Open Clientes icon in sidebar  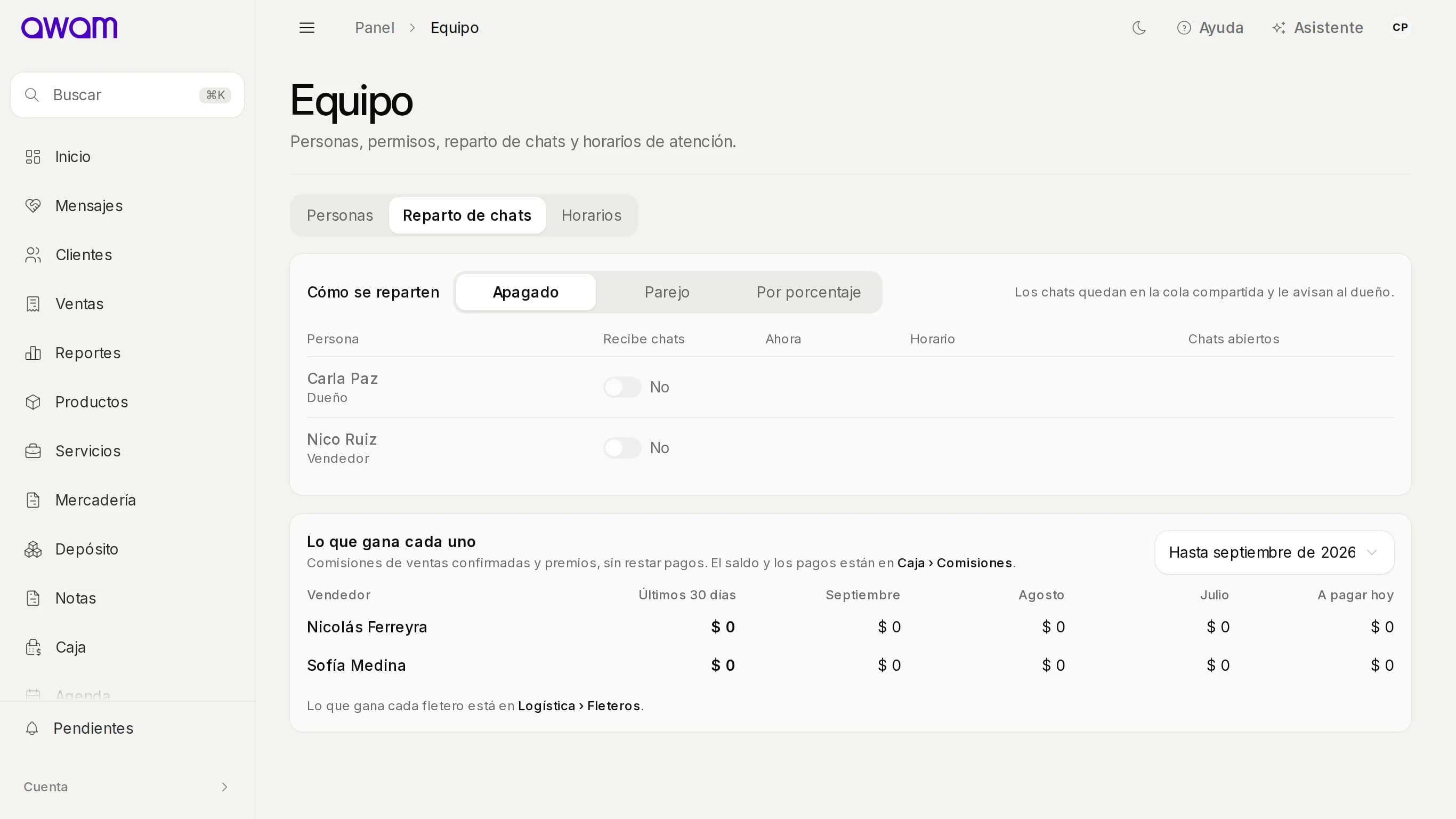click(x=33, y=255)
